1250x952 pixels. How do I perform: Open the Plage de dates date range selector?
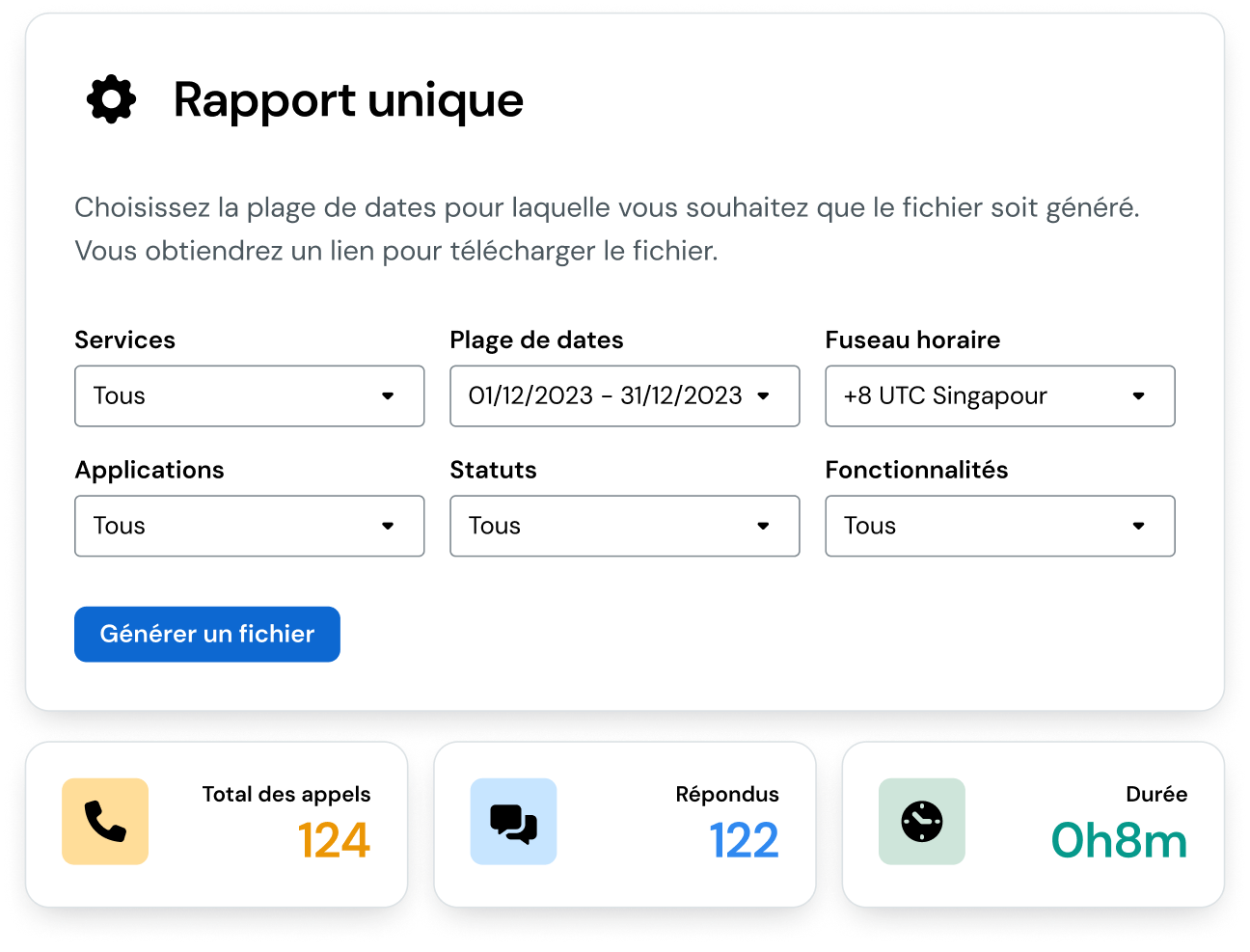tap(624, 395)
